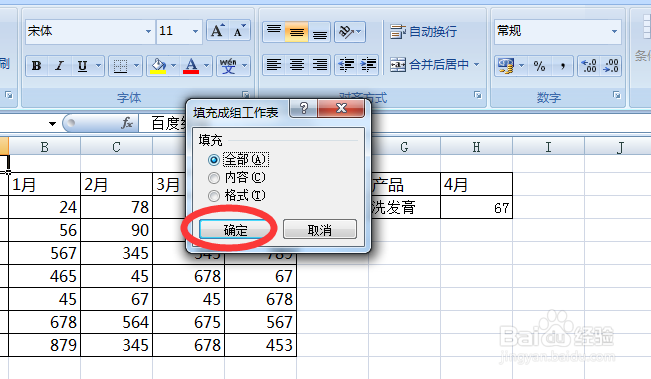Click the fx insert function icon
Screen dimensions: 651x379
pos(127,123)
